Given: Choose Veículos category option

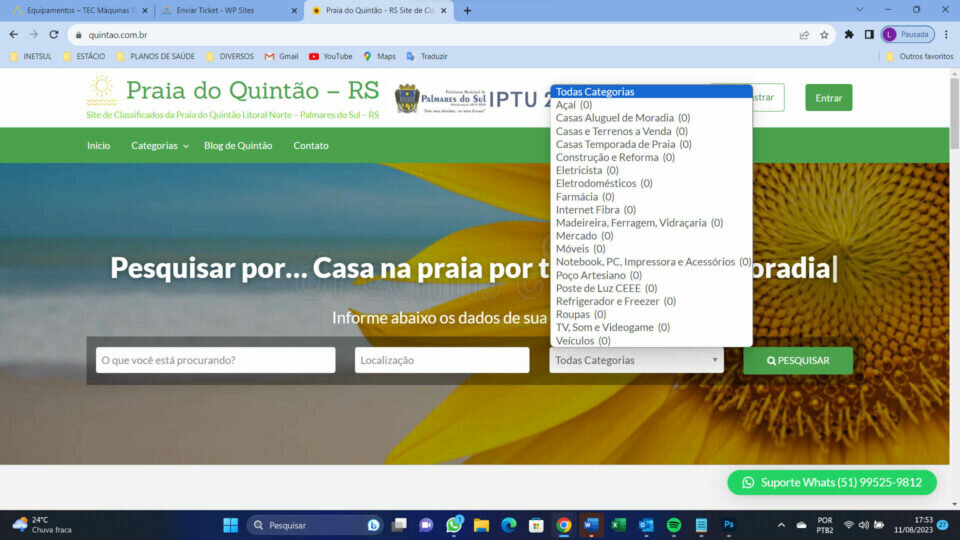Looking at the screenshot, I should click(x=651, y=340).
